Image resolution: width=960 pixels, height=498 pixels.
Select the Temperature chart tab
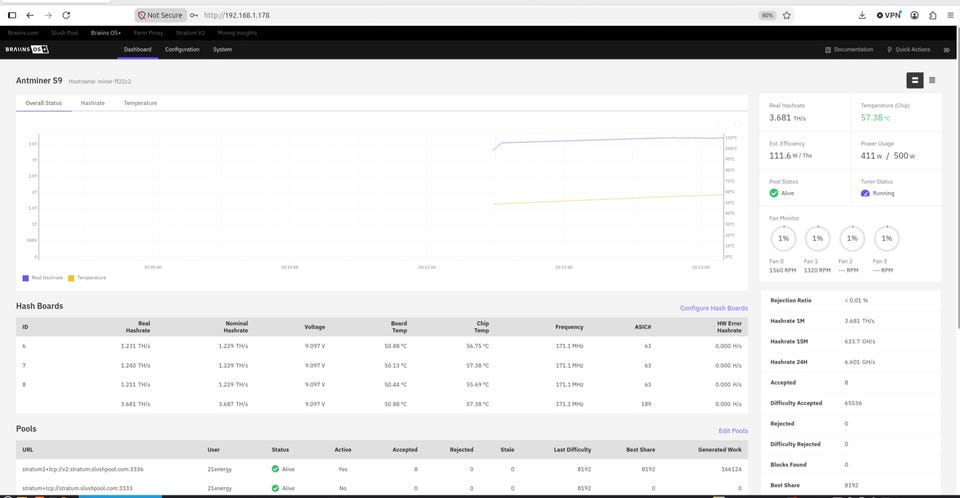(140, 103)
